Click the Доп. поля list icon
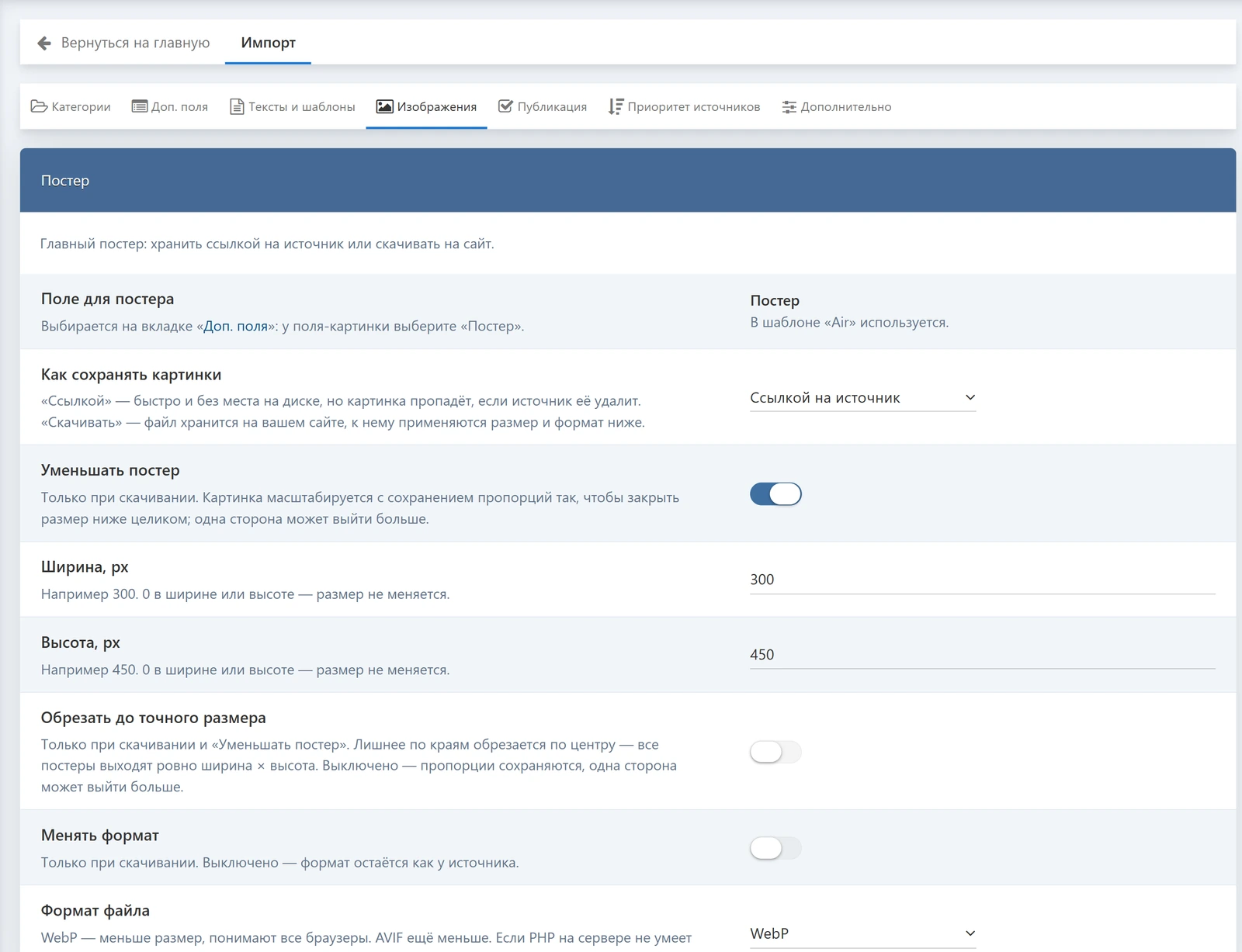The width and height of the screenshot is (1242, 952). pos(140,106)
